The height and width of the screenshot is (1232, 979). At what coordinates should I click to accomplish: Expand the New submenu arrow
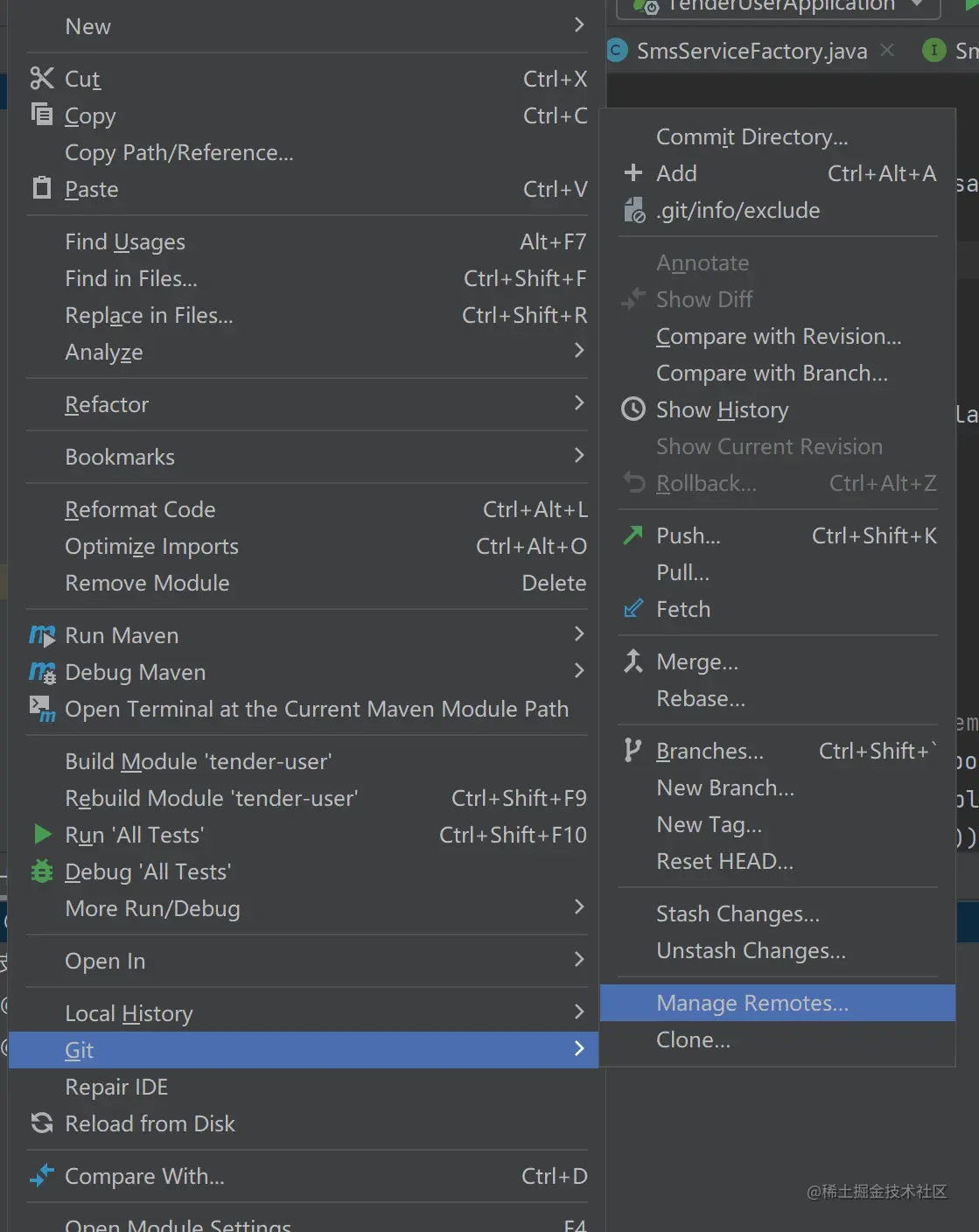click(578, 25)
